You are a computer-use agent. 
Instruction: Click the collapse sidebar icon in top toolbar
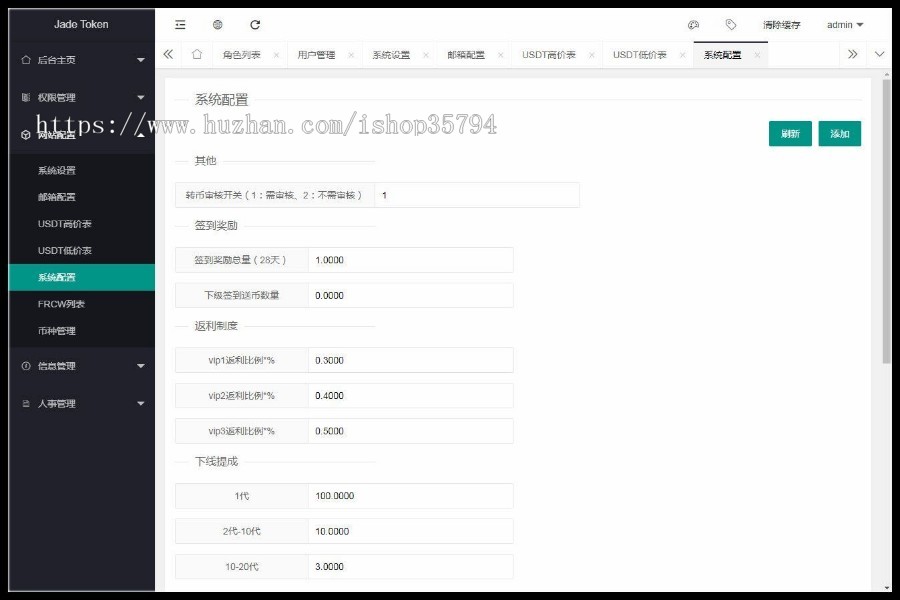179,24
